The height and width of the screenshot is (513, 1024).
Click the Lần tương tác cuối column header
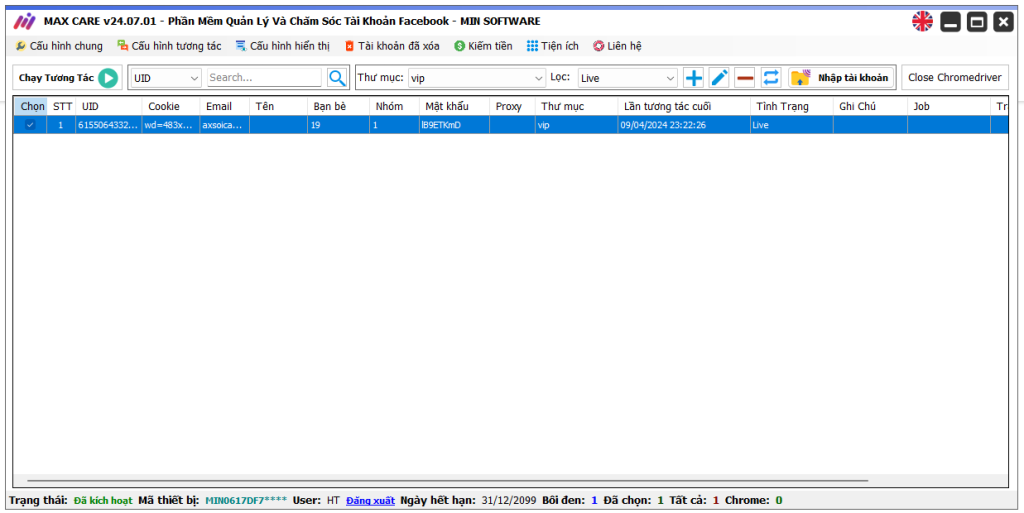pyautogui.click(x=684, y=106)
